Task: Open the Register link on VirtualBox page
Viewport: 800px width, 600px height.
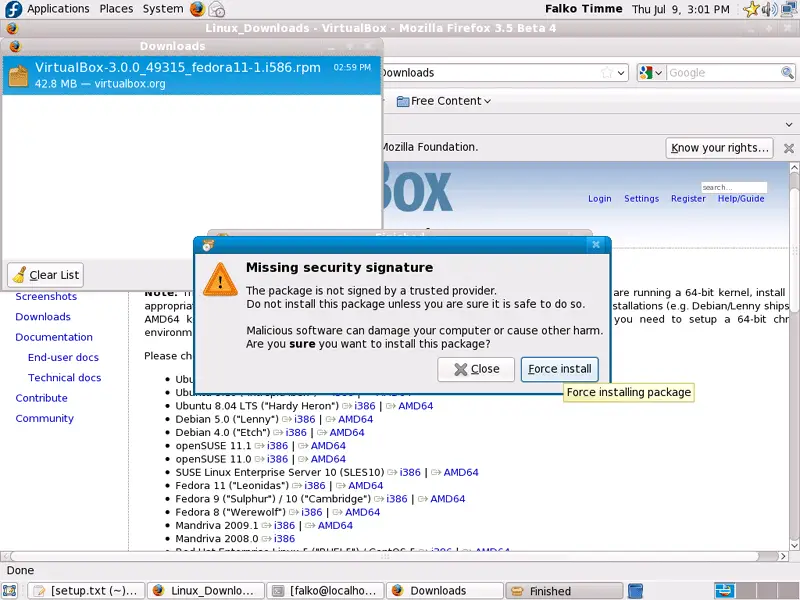Action: [x=688, y=198]
